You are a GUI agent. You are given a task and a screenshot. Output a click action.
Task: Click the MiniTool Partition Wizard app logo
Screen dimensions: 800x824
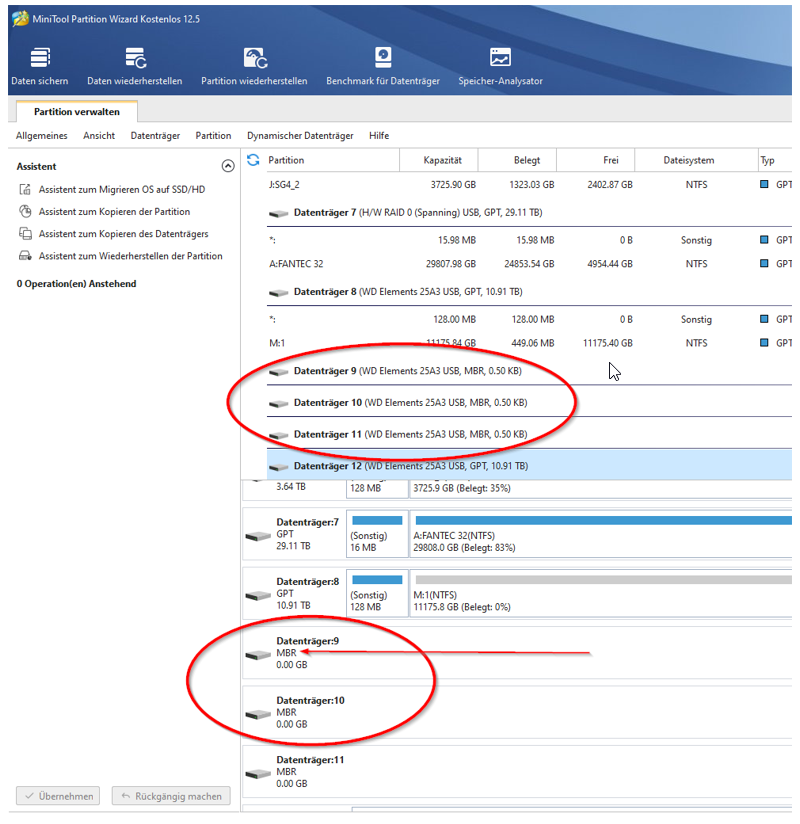(x=20, y=18)
